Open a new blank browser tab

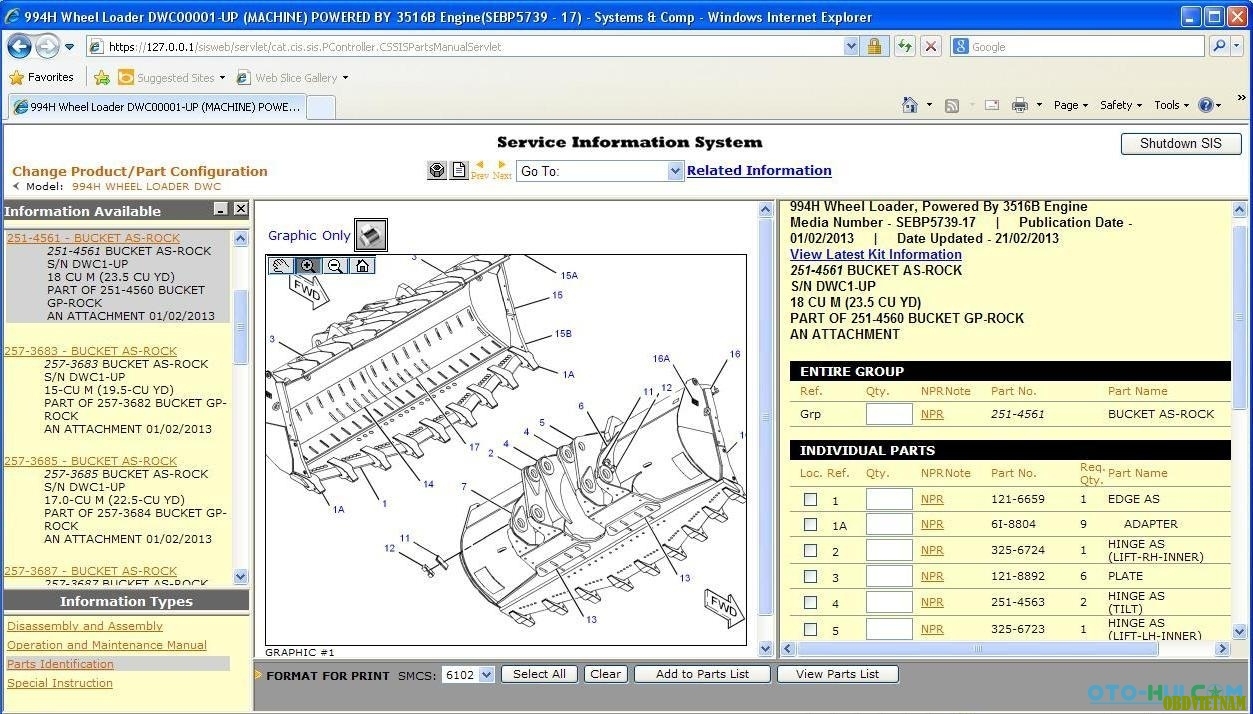320,107
